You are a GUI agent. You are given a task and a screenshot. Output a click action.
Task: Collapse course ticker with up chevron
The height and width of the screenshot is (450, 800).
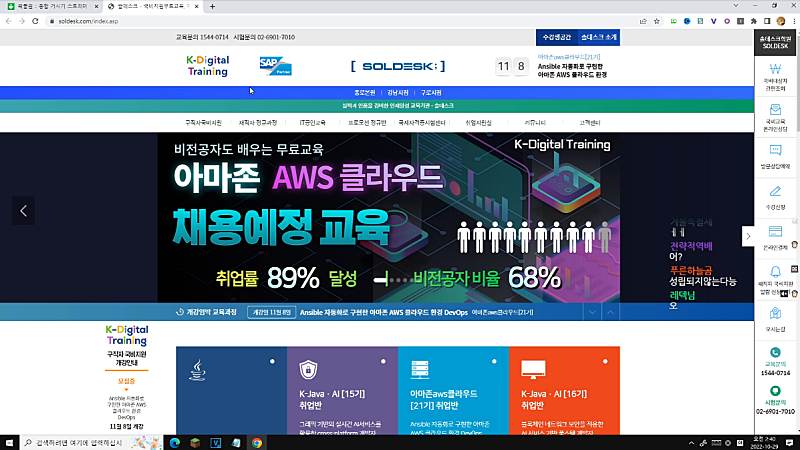[x=610, y=312]
